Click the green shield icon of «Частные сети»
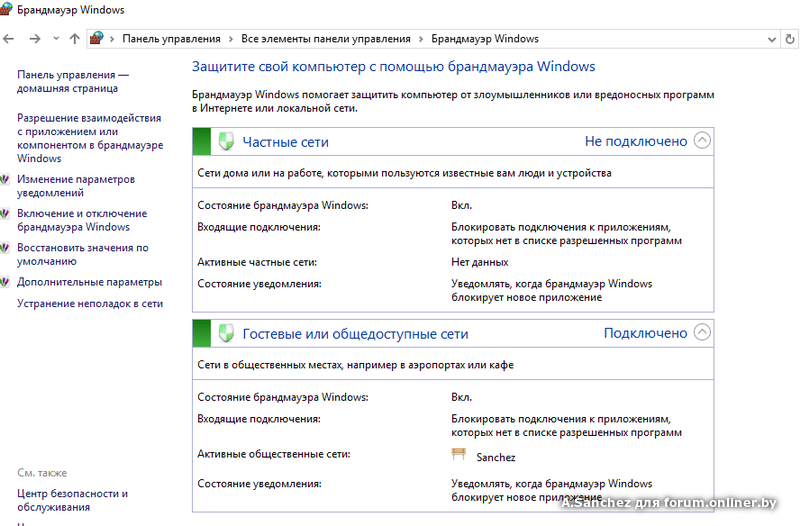800x526 pixels. coord(226,141)
